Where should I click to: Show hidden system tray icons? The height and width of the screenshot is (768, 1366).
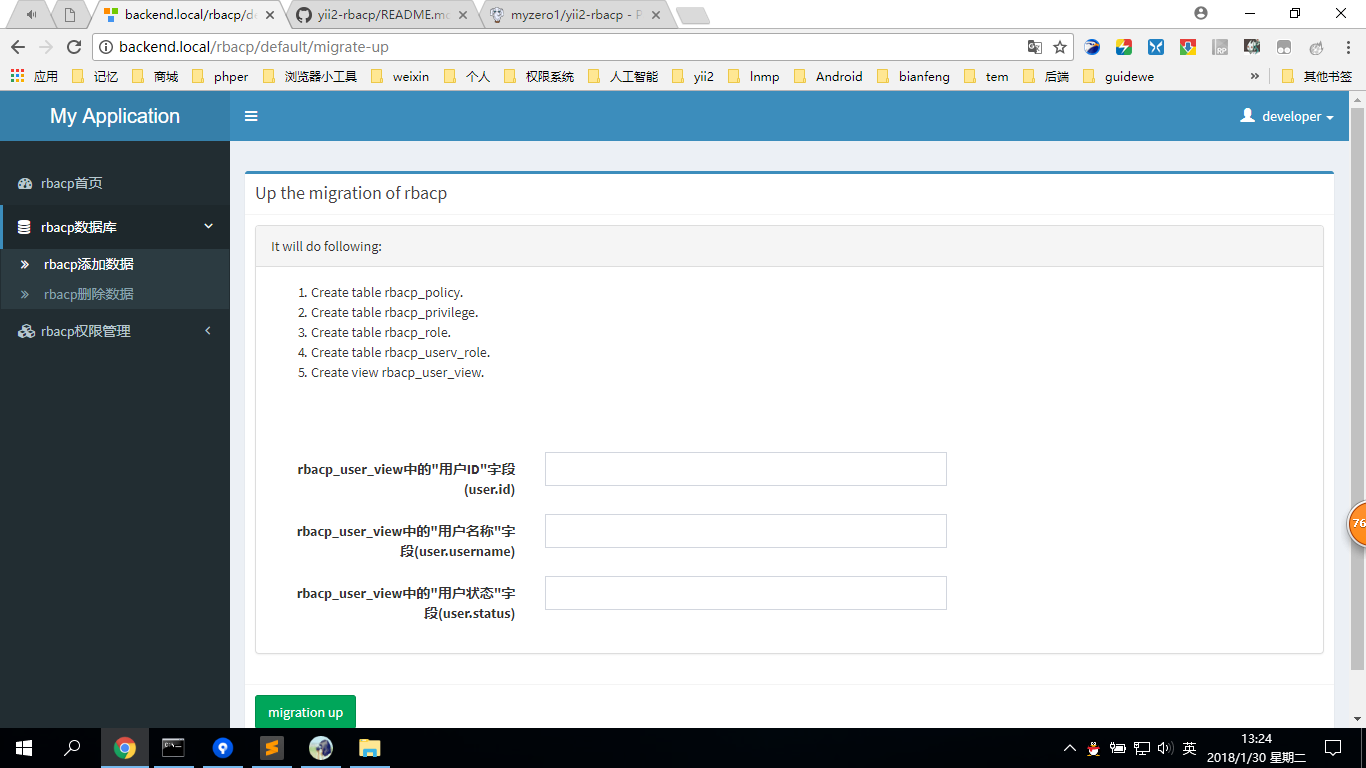(1070, 748)
